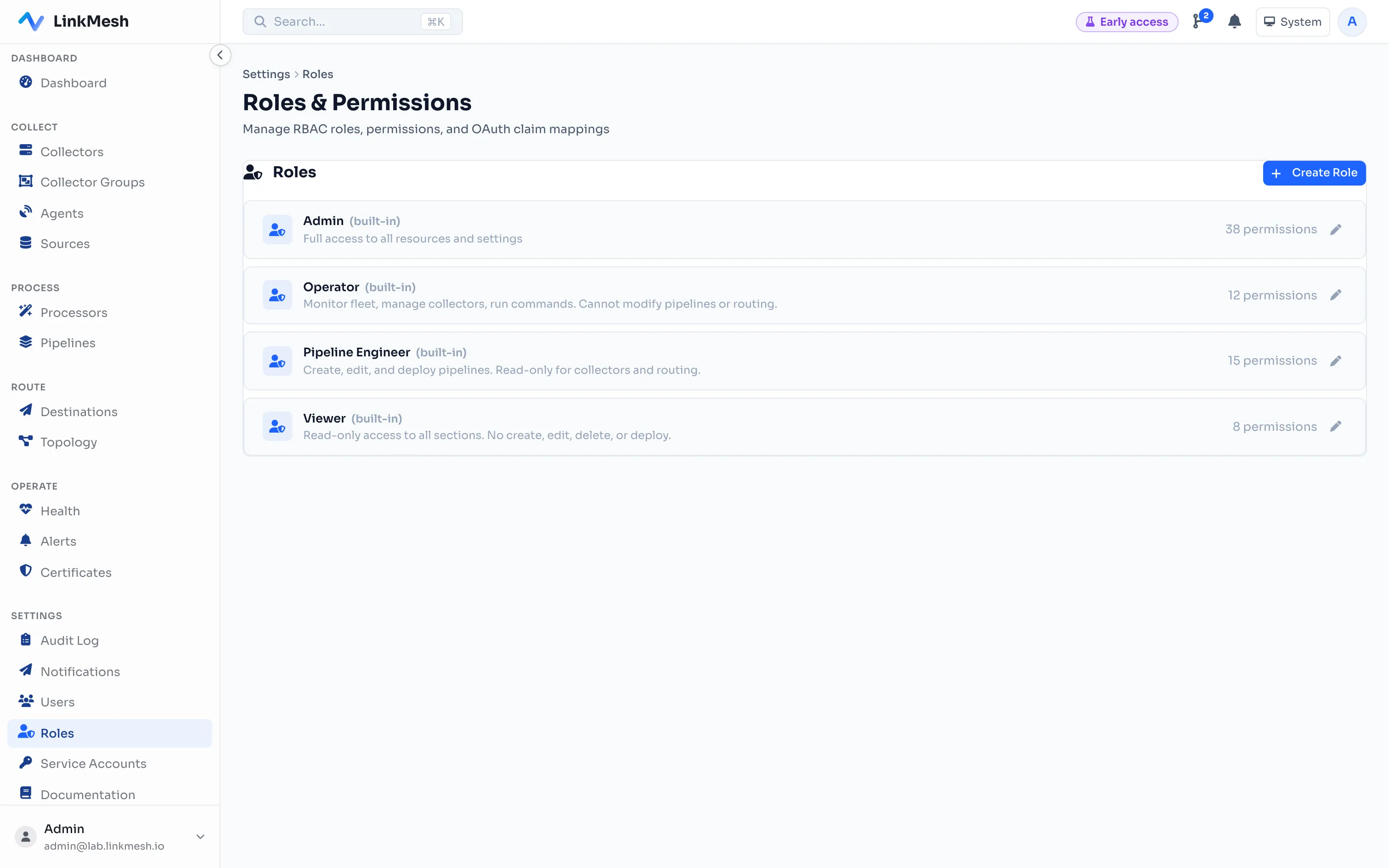Viewport: 1389px width, 868px height.
Task: Open the System theme selector
Action: [x=1293, y=22]
